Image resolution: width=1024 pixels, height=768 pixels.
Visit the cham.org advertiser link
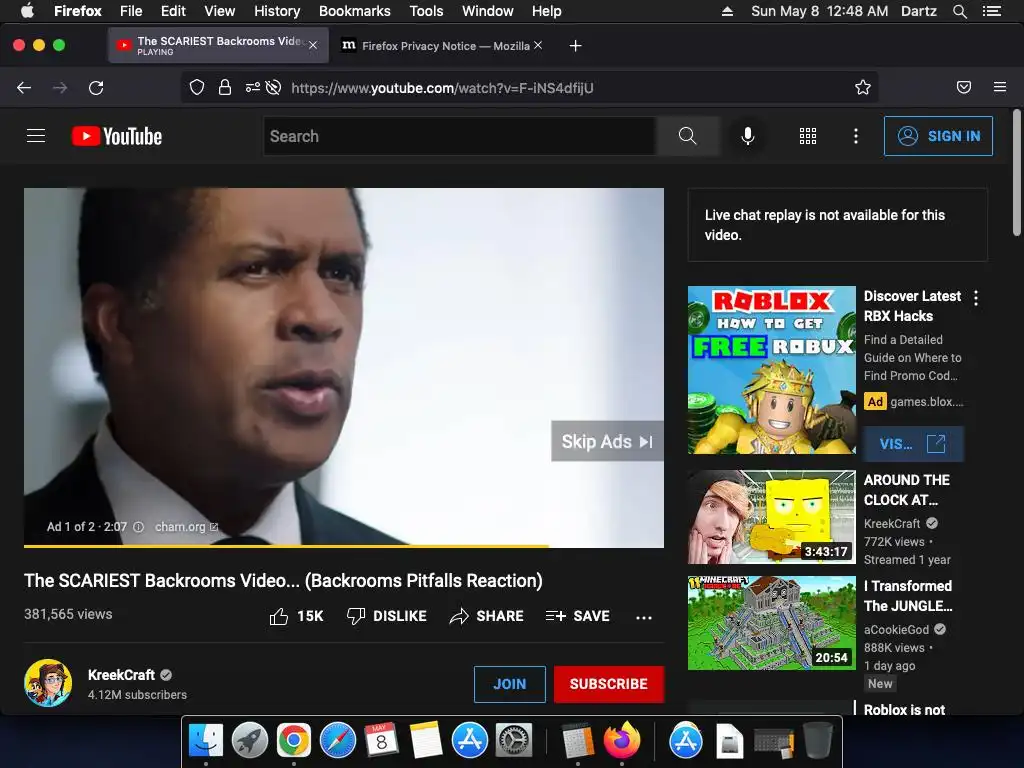click(x=185, y=527)
